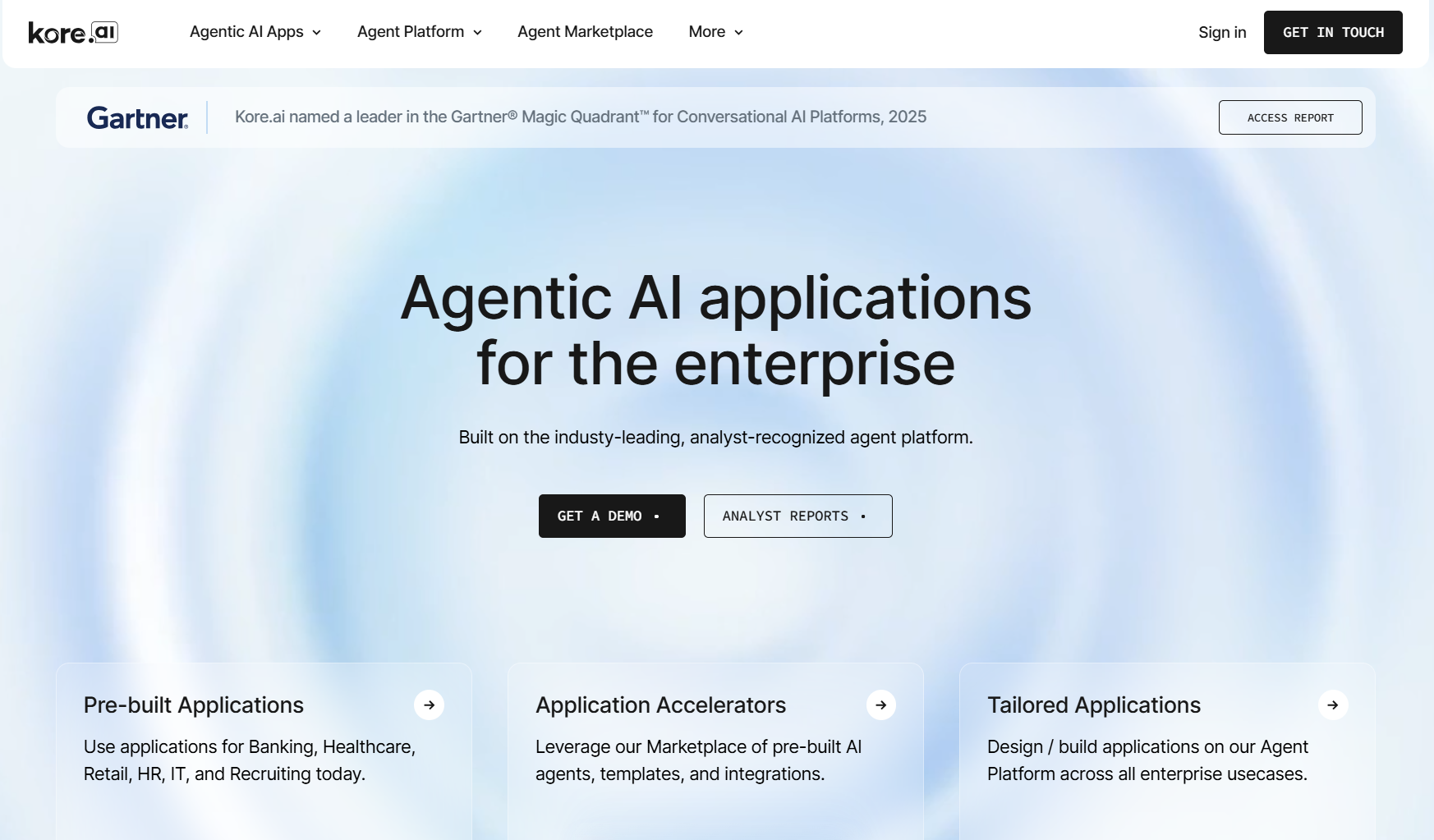Click the GET IN TOUCH button
Image resolution: width=1434 pixels, height=840 pixels.
[x=1333, y=32]
